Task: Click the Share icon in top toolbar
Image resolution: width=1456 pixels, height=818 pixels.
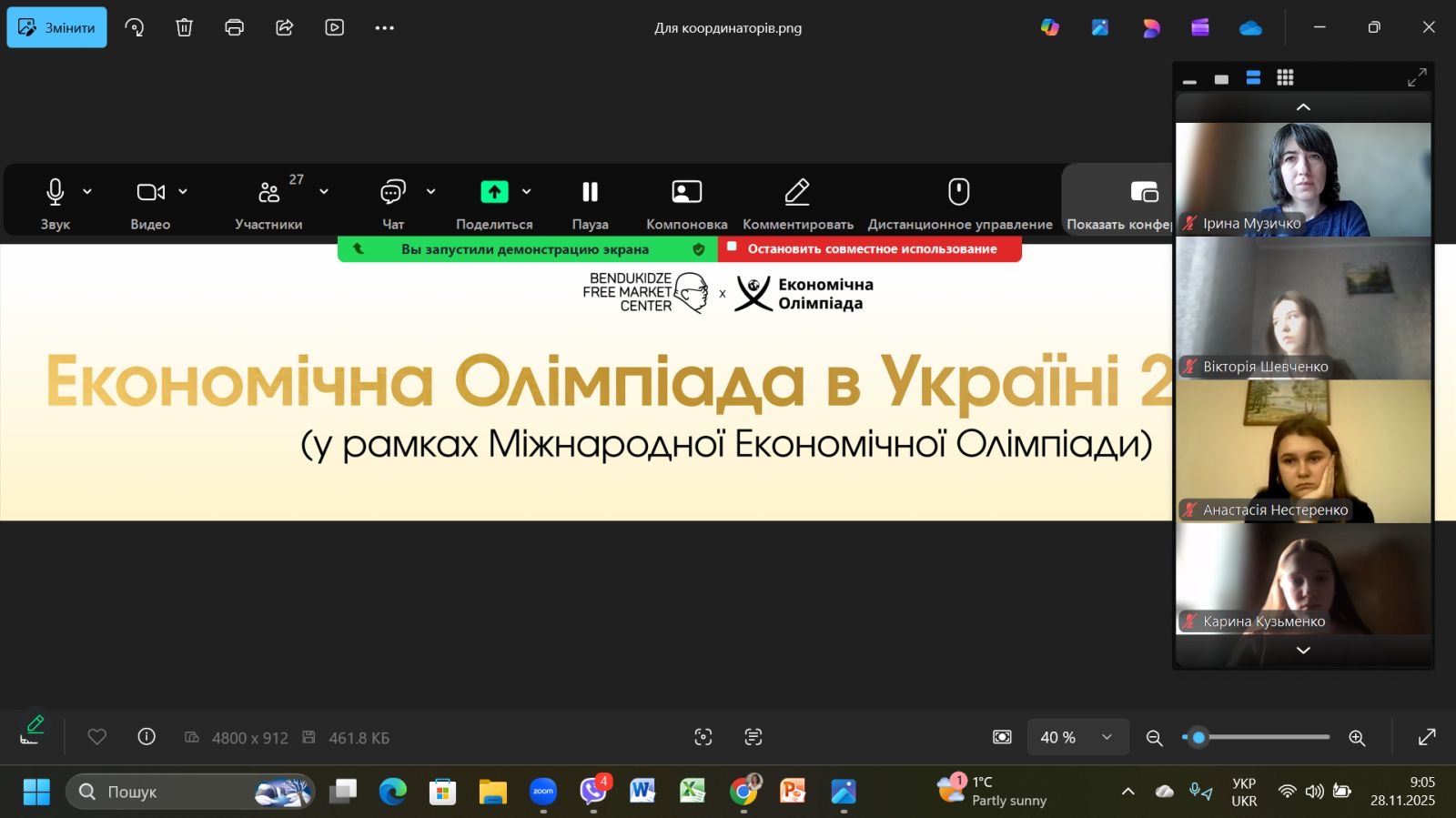Action: click(284, 27)
